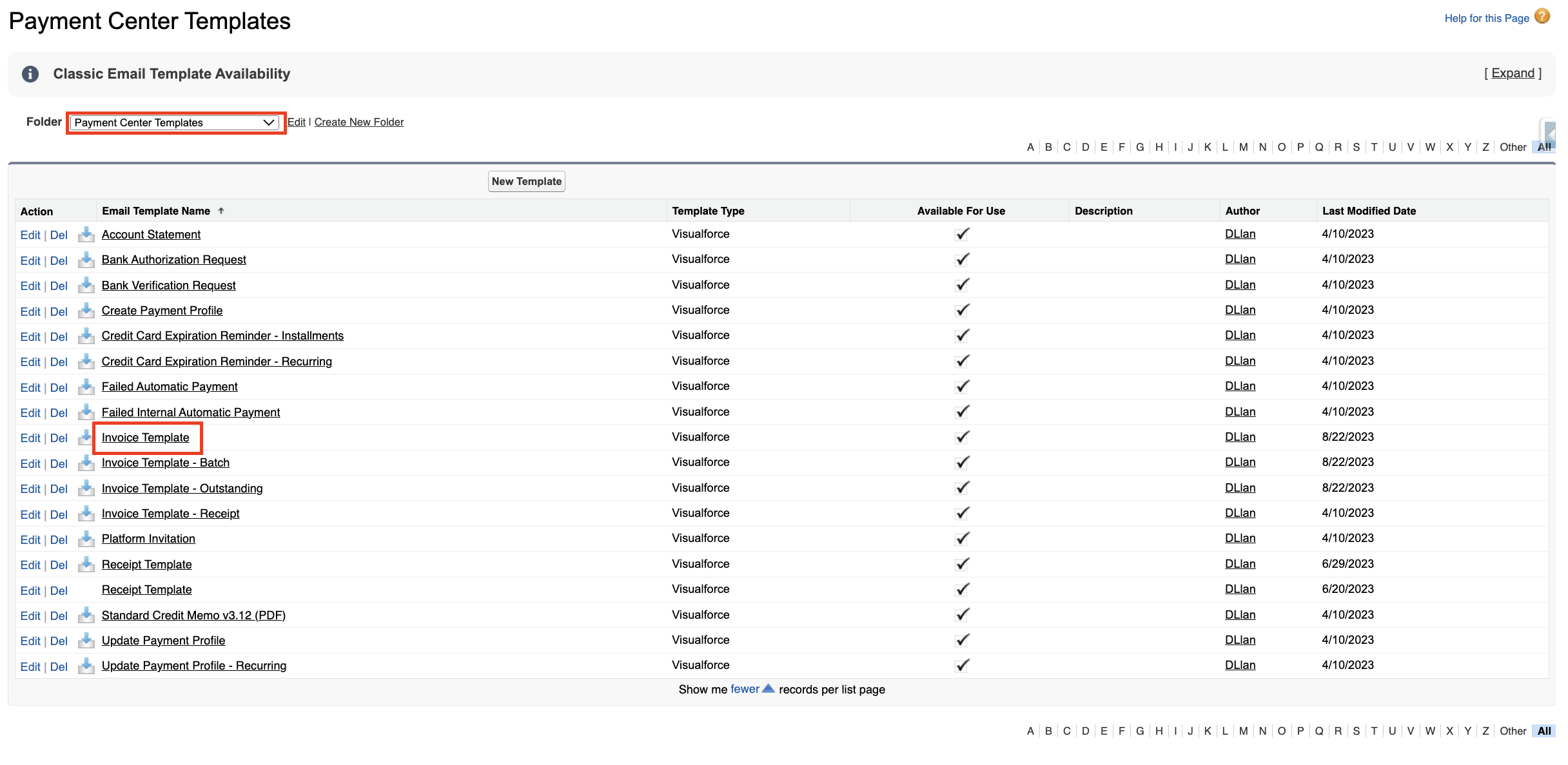Select Other in the bottom alphabet filter bar
This screenshot has width=1568, height=765.
tap(1512, 731)
